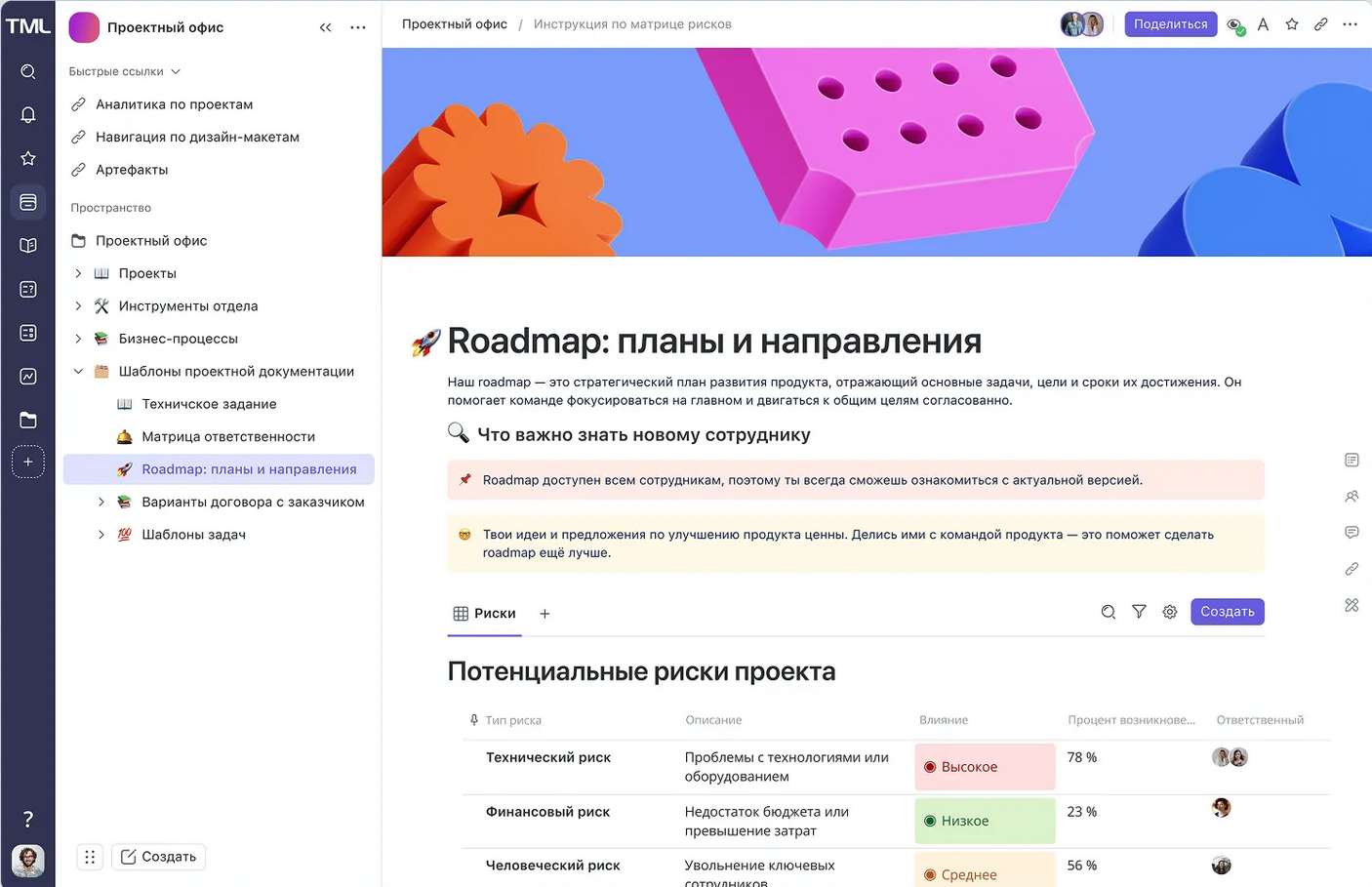This screenshot has width=1372, height=887.
Task: Copy page link via top-bar link icon
Action: (1320, 24)
